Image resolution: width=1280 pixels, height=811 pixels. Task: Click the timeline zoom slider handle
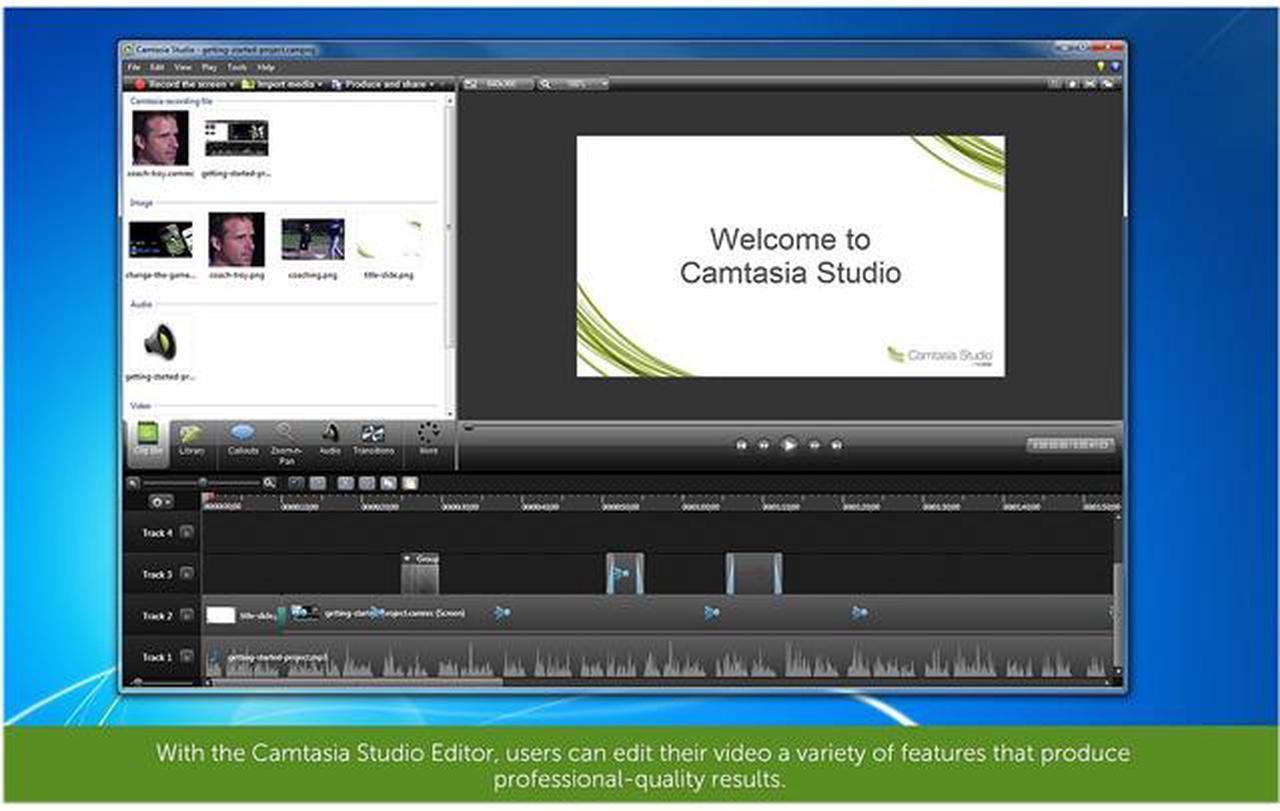203,483
